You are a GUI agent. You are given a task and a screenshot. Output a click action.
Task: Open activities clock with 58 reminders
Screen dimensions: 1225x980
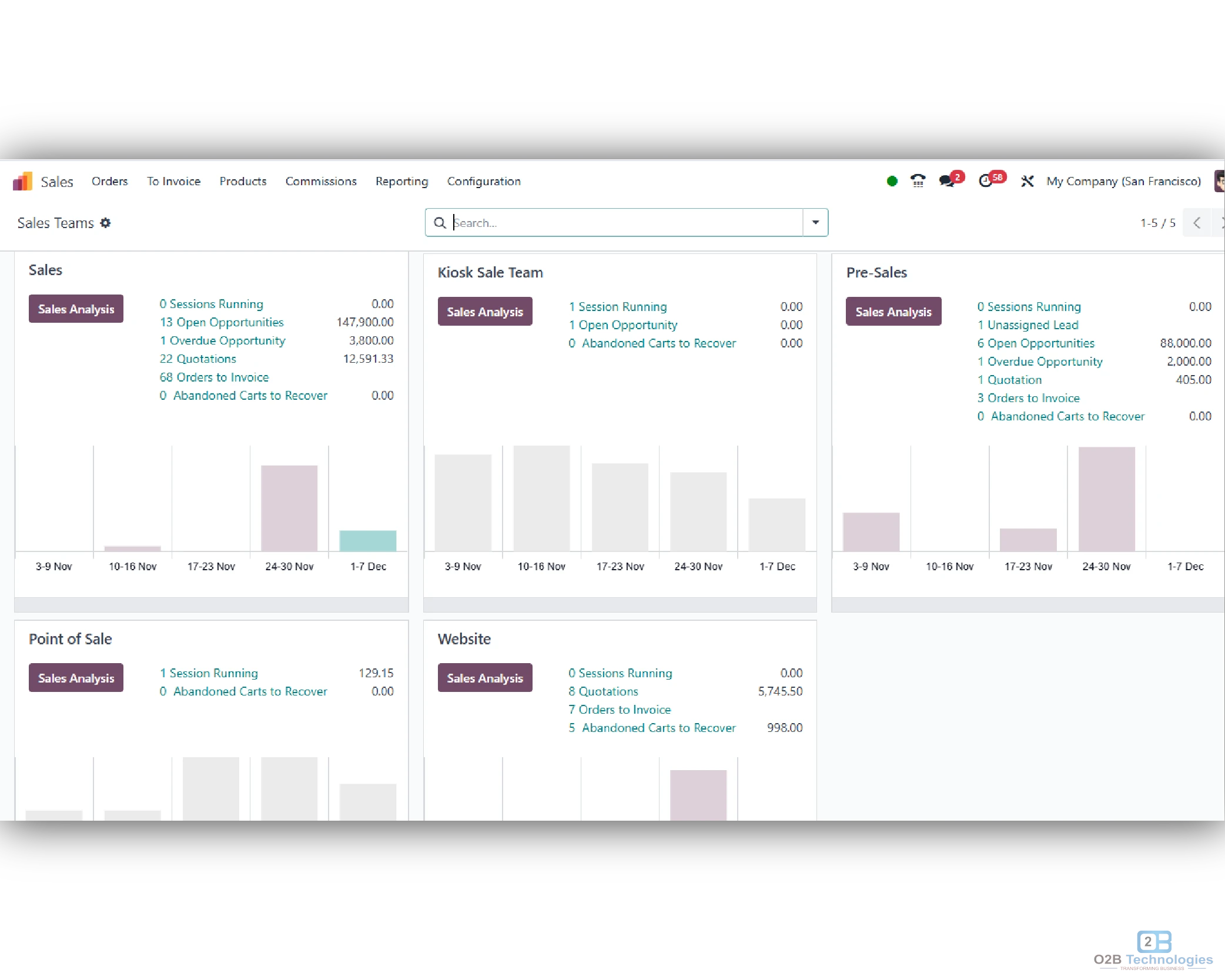[x=986, y=181]
